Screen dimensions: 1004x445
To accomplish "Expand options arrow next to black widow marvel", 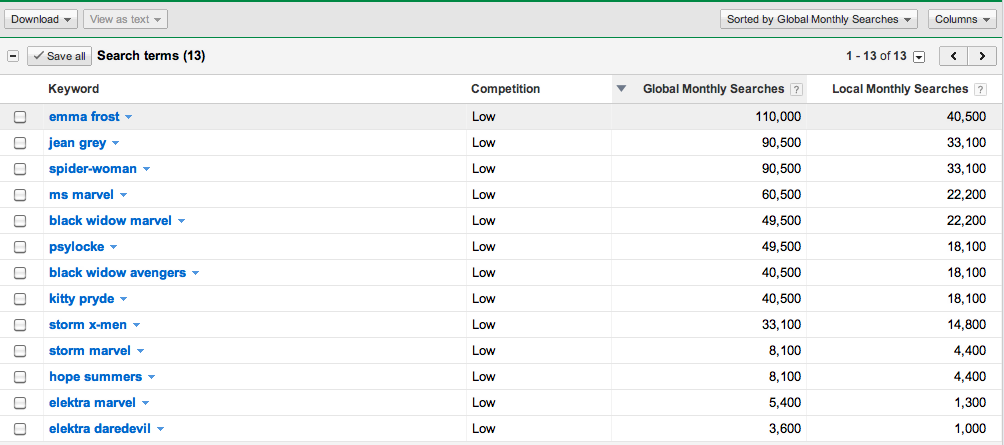I will [181, 222].
